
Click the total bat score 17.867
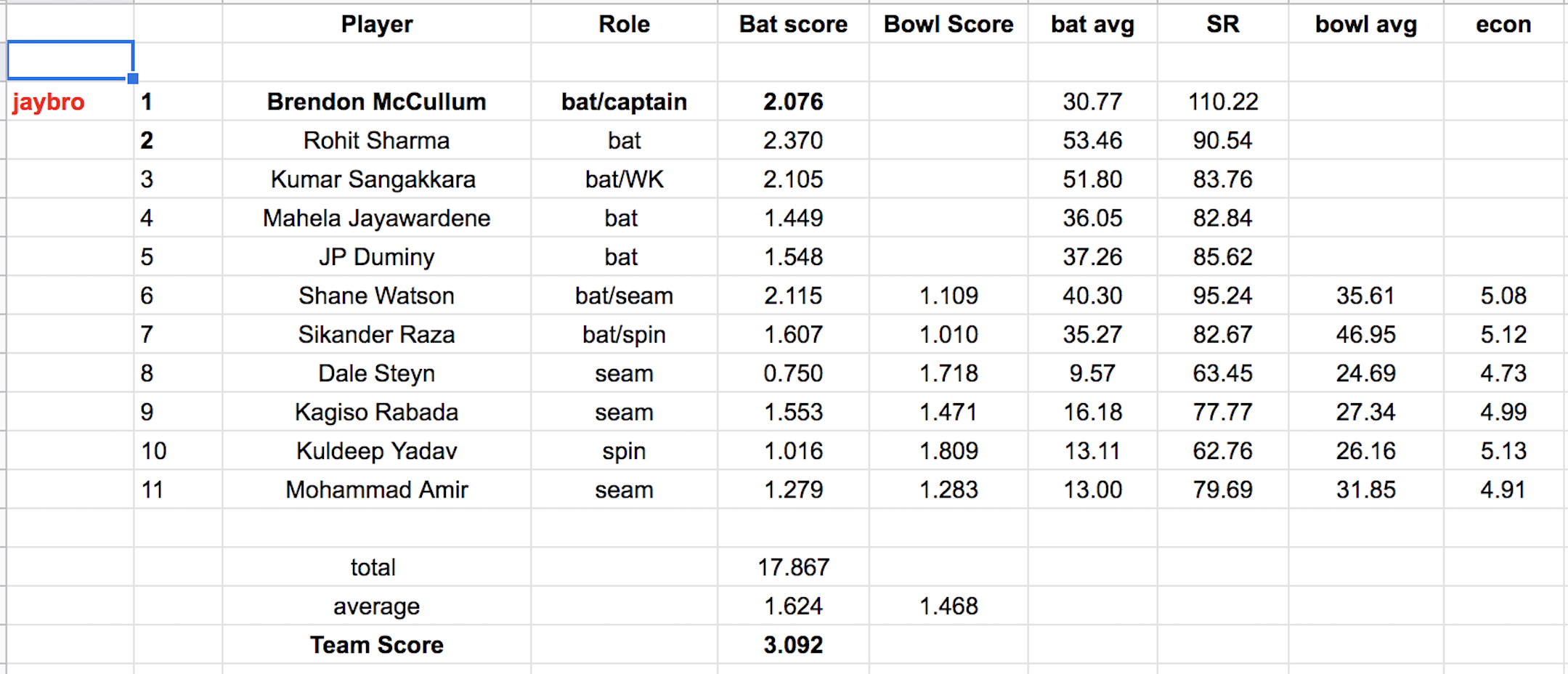793,567
